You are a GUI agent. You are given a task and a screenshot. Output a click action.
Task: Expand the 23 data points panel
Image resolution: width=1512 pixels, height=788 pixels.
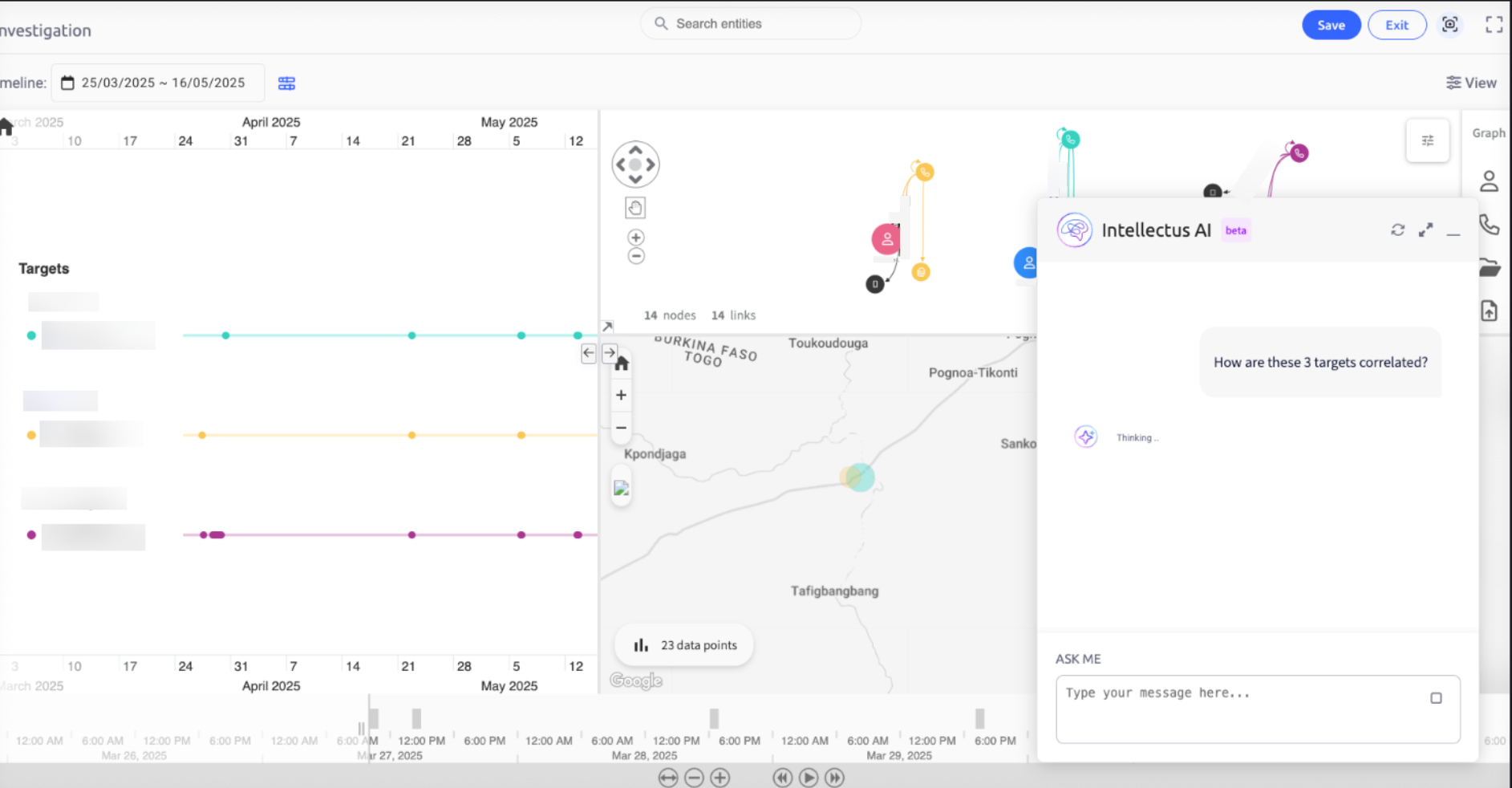[685, 645]
